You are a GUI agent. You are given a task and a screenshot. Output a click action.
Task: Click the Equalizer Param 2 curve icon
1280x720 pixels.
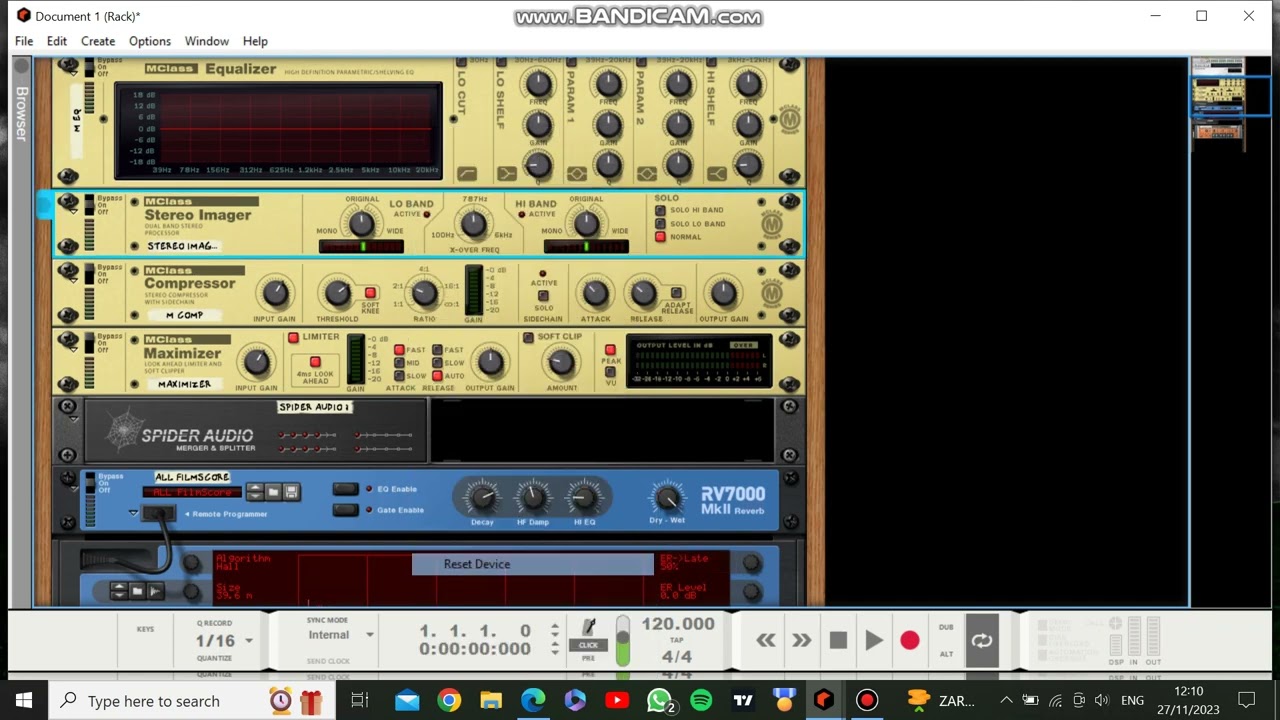[x=647, y=174]
